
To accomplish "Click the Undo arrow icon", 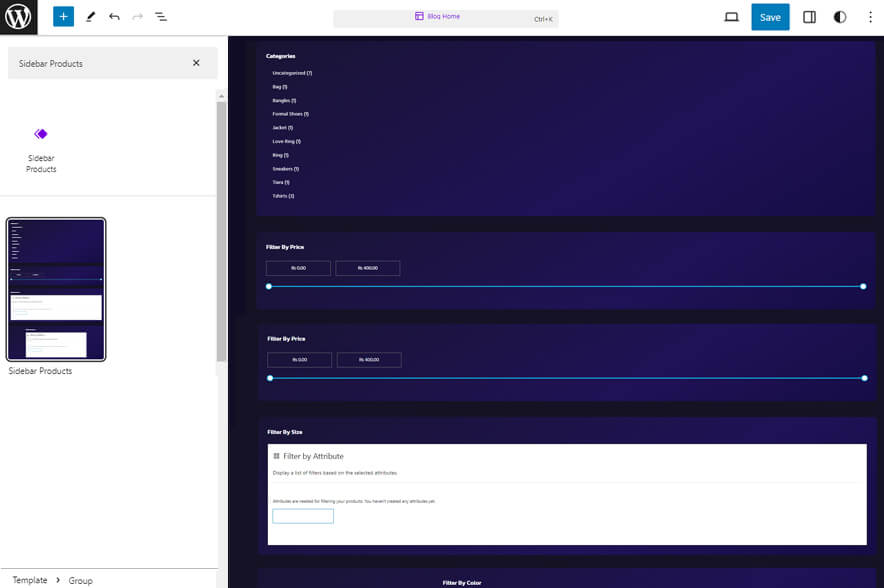I will coord(114,17).
